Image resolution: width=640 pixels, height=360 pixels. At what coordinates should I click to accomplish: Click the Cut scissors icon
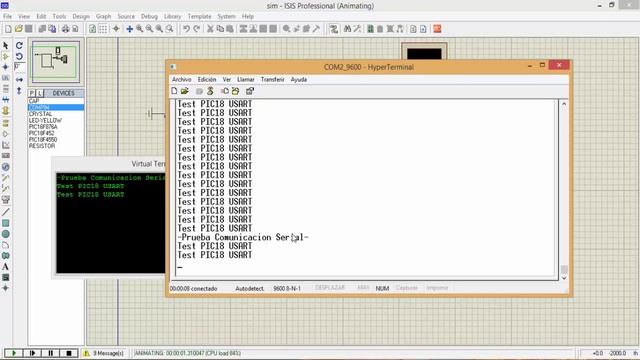(x=210, y=29)
